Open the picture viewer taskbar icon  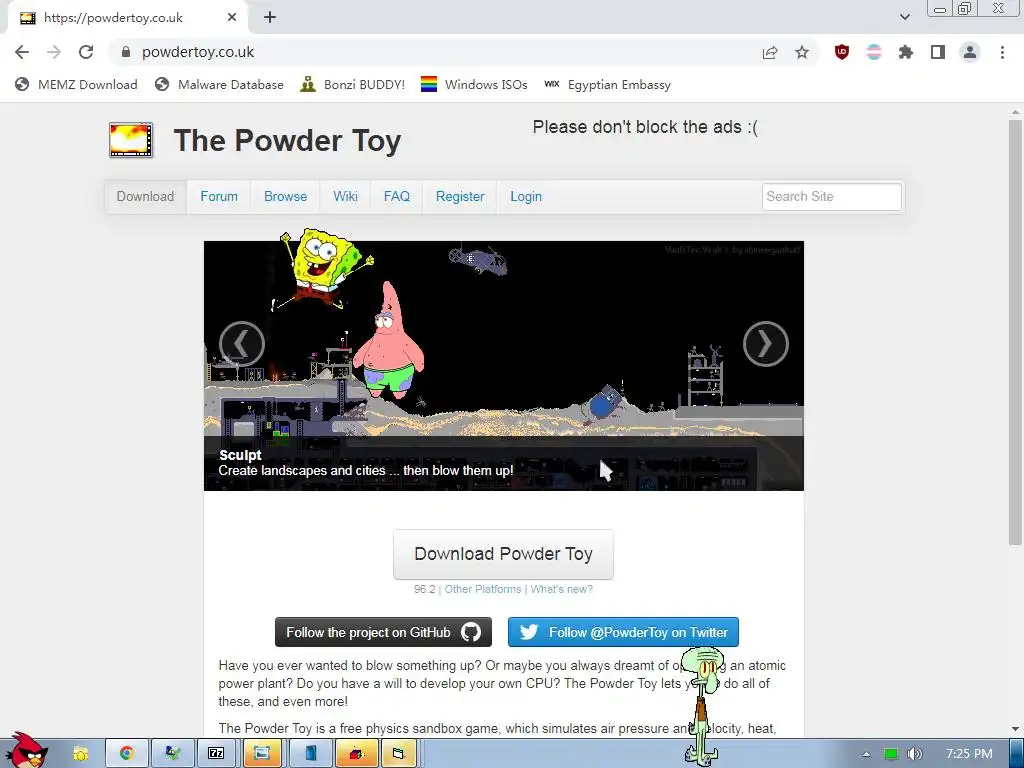coord(262,754)
